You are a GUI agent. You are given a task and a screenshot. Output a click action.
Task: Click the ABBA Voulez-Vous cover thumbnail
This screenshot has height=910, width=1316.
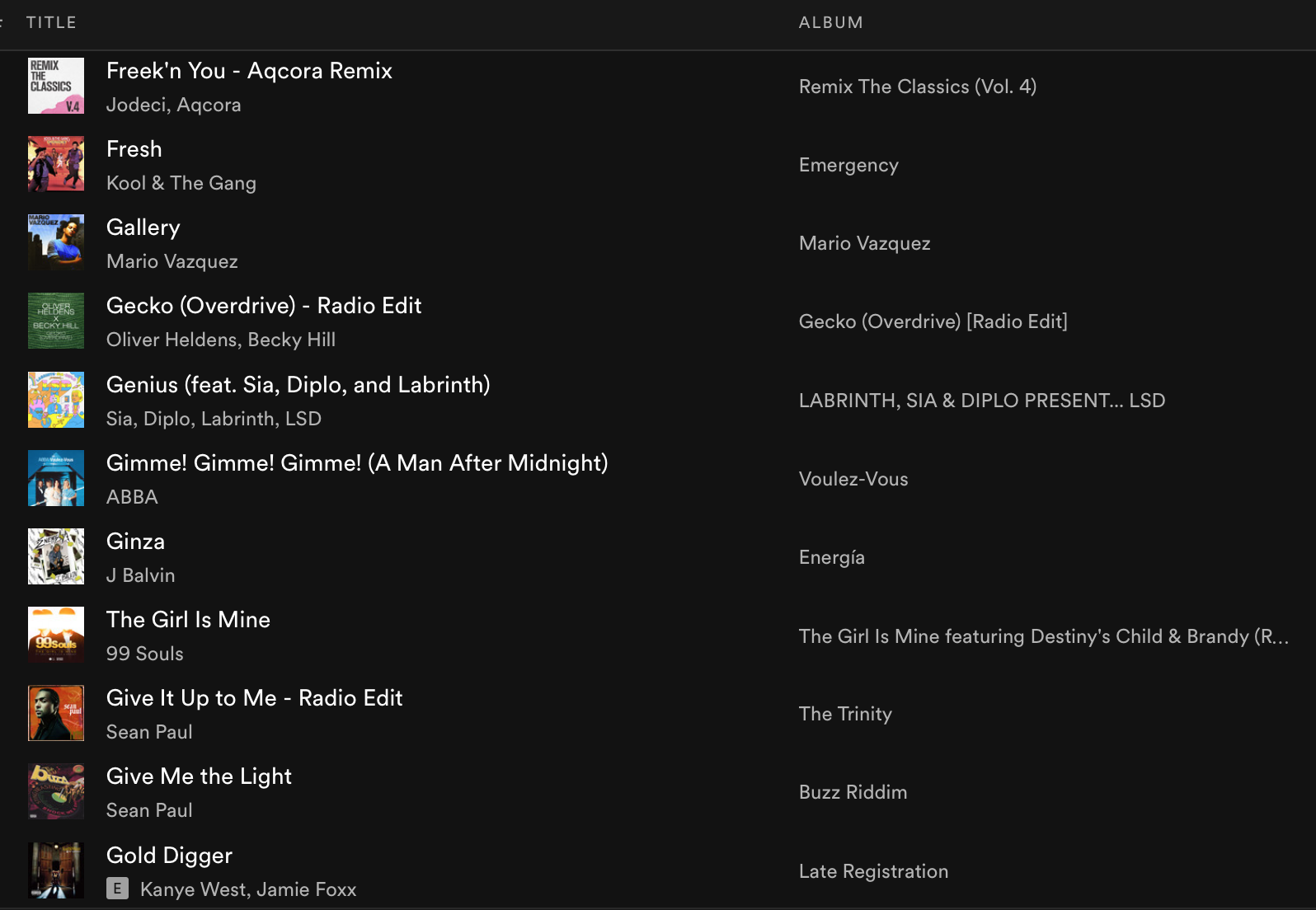click(56, 478)
